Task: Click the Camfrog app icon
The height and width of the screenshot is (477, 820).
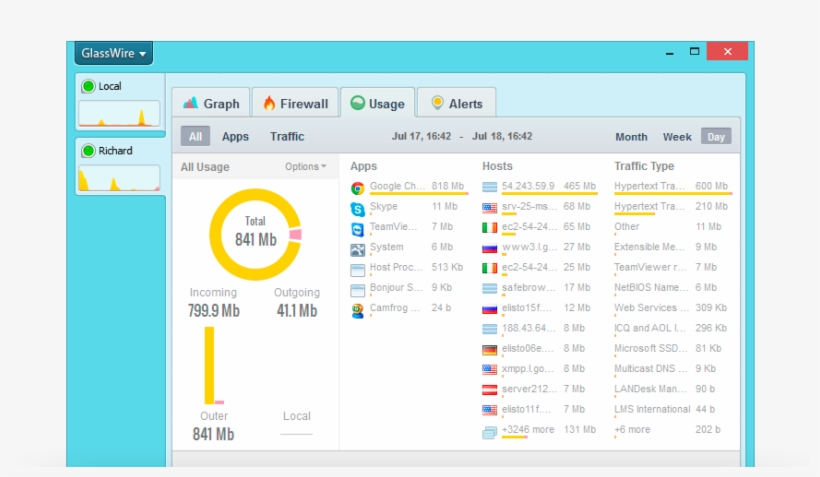Action: (x=358, y=311)
